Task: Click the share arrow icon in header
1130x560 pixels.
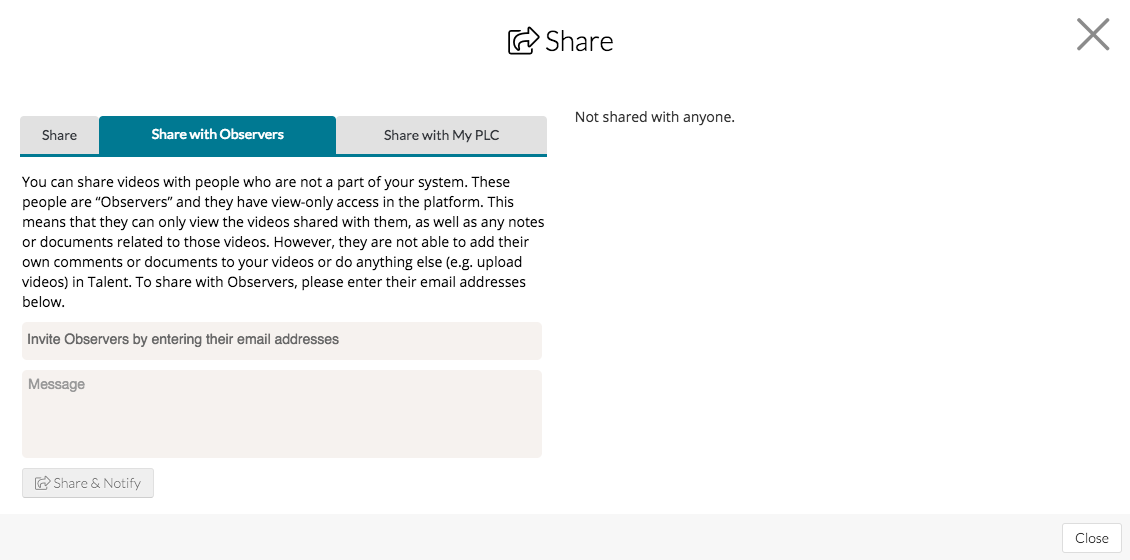Action: pyautogui.click(x=523, y=41)
